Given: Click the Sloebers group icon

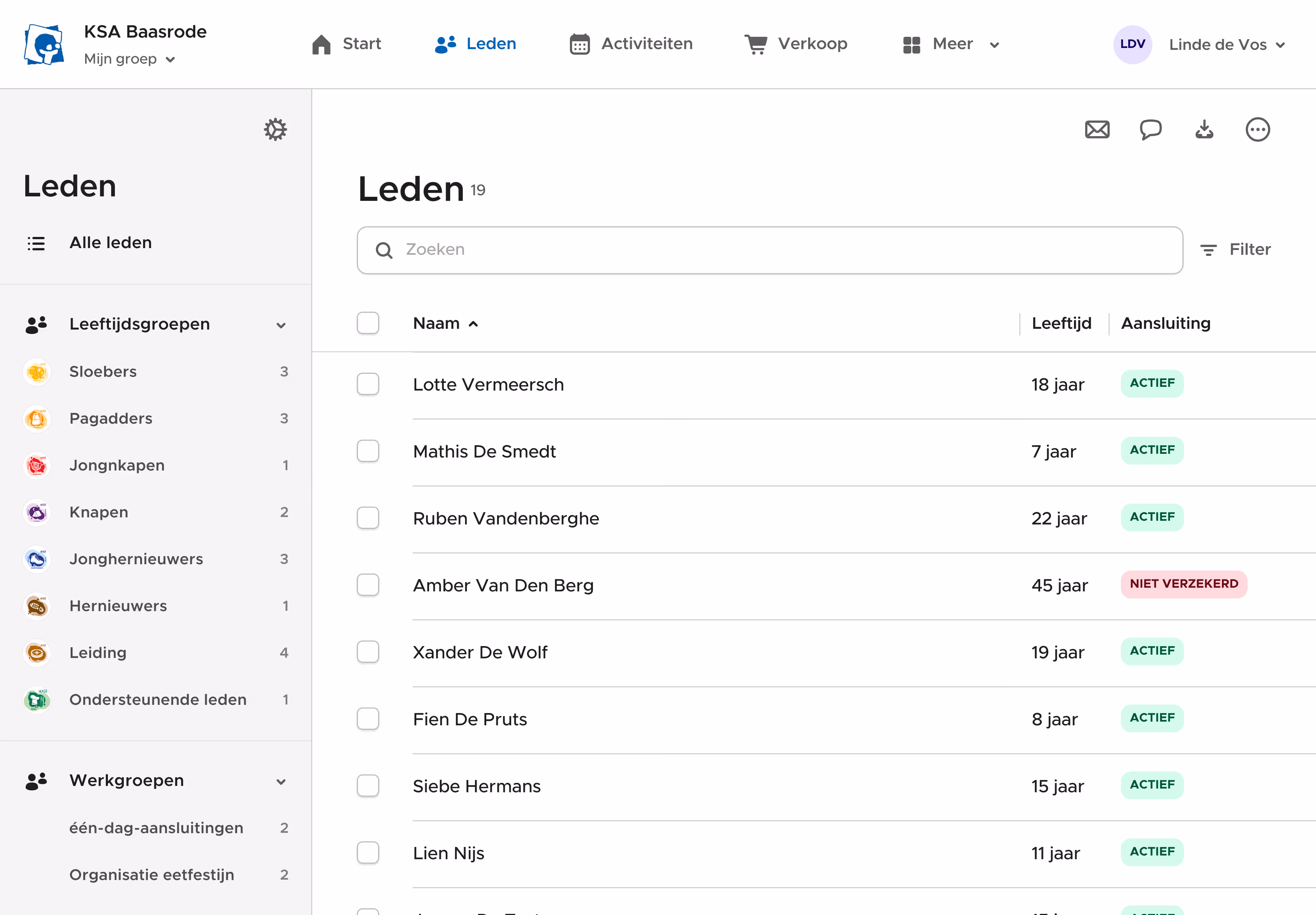Looking at the screenshot, I should click(37, 372).
